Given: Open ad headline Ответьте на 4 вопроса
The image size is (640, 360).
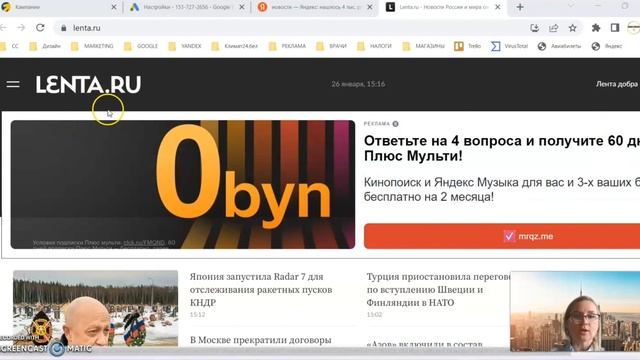Looking at the screenshot, I should (x=502, y=148).
